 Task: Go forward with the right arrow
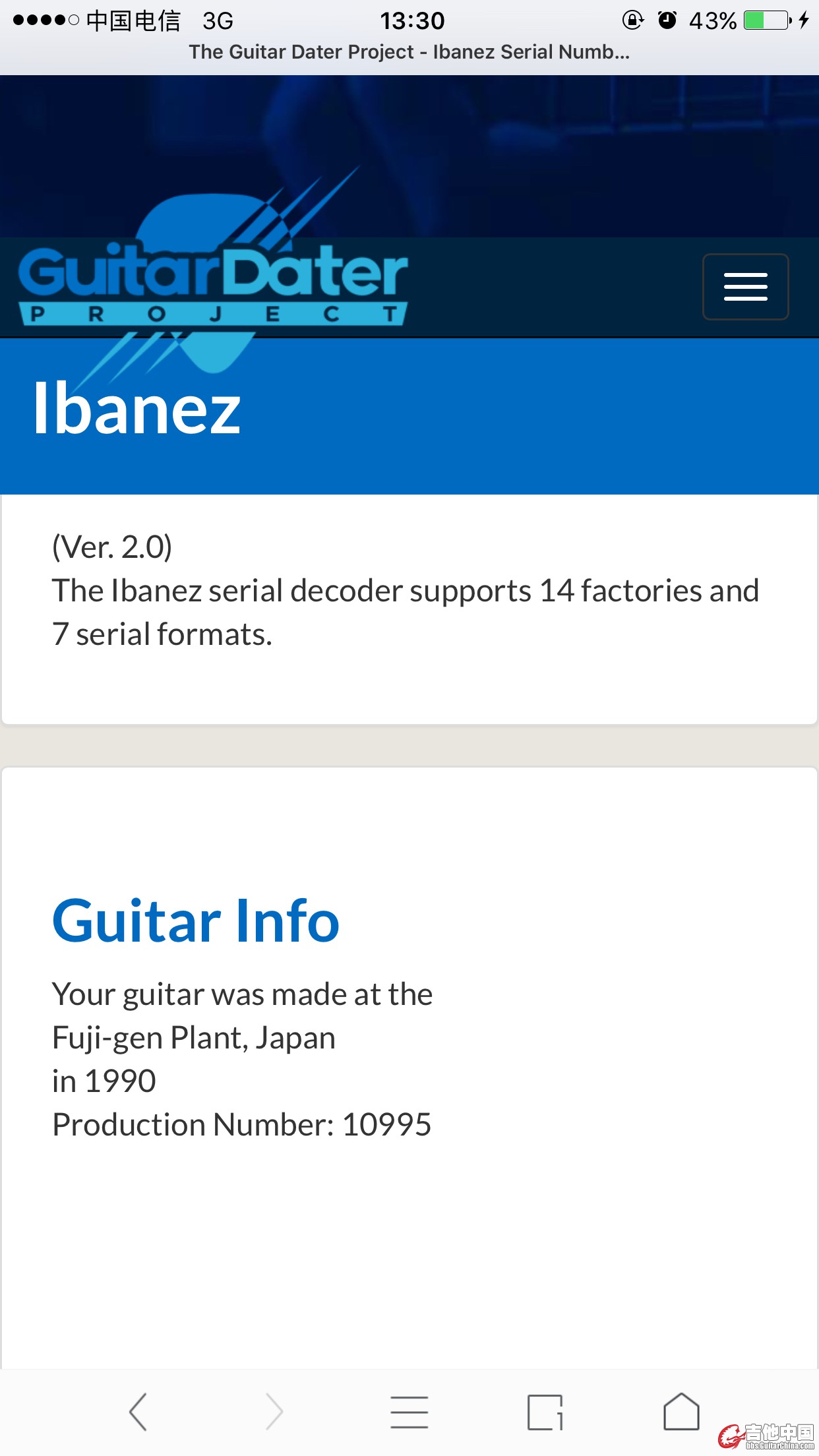pos(274,1412)
